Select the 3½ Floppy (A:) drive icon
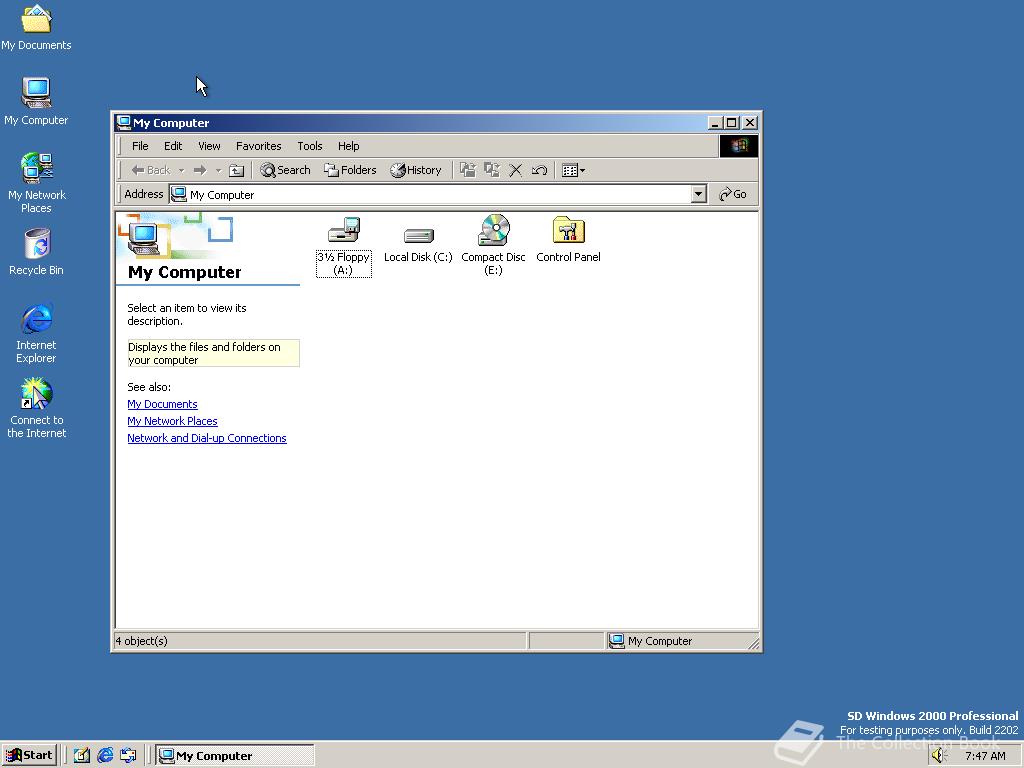 pyautogui.click(x=344, y=246)
